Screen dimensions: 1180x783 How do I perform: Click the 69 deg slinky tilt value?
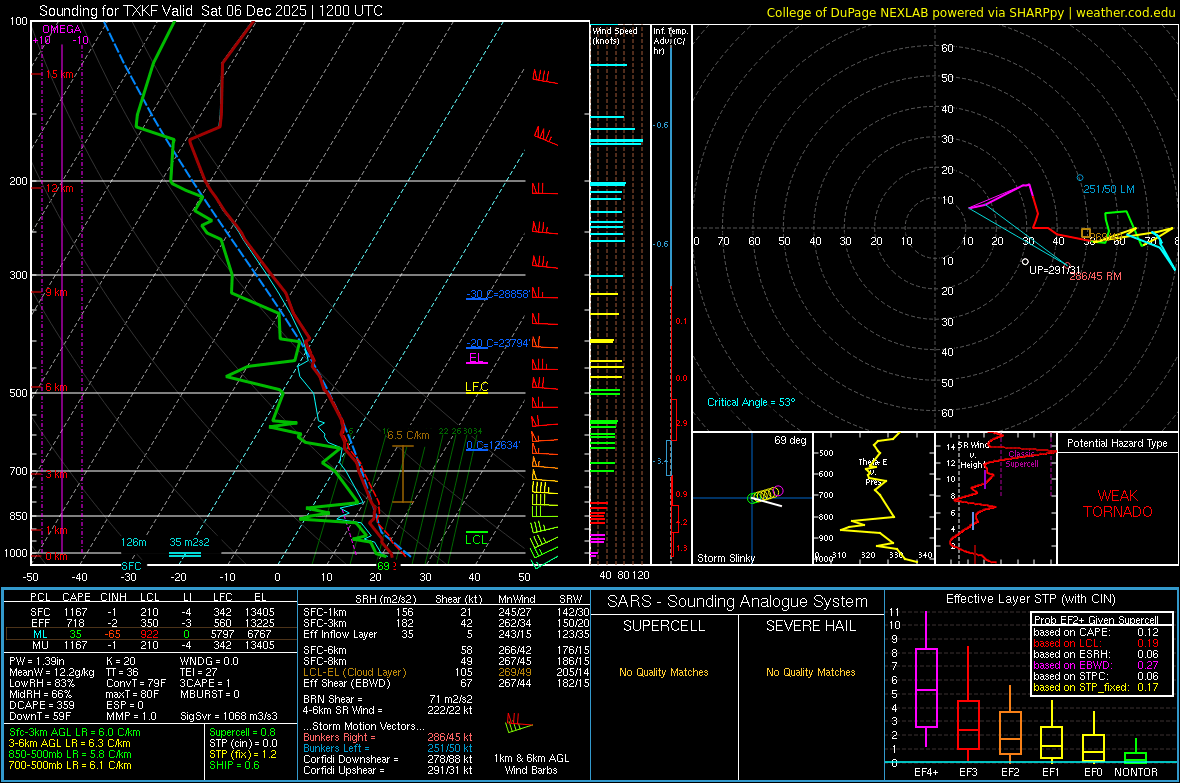[790, 440]
